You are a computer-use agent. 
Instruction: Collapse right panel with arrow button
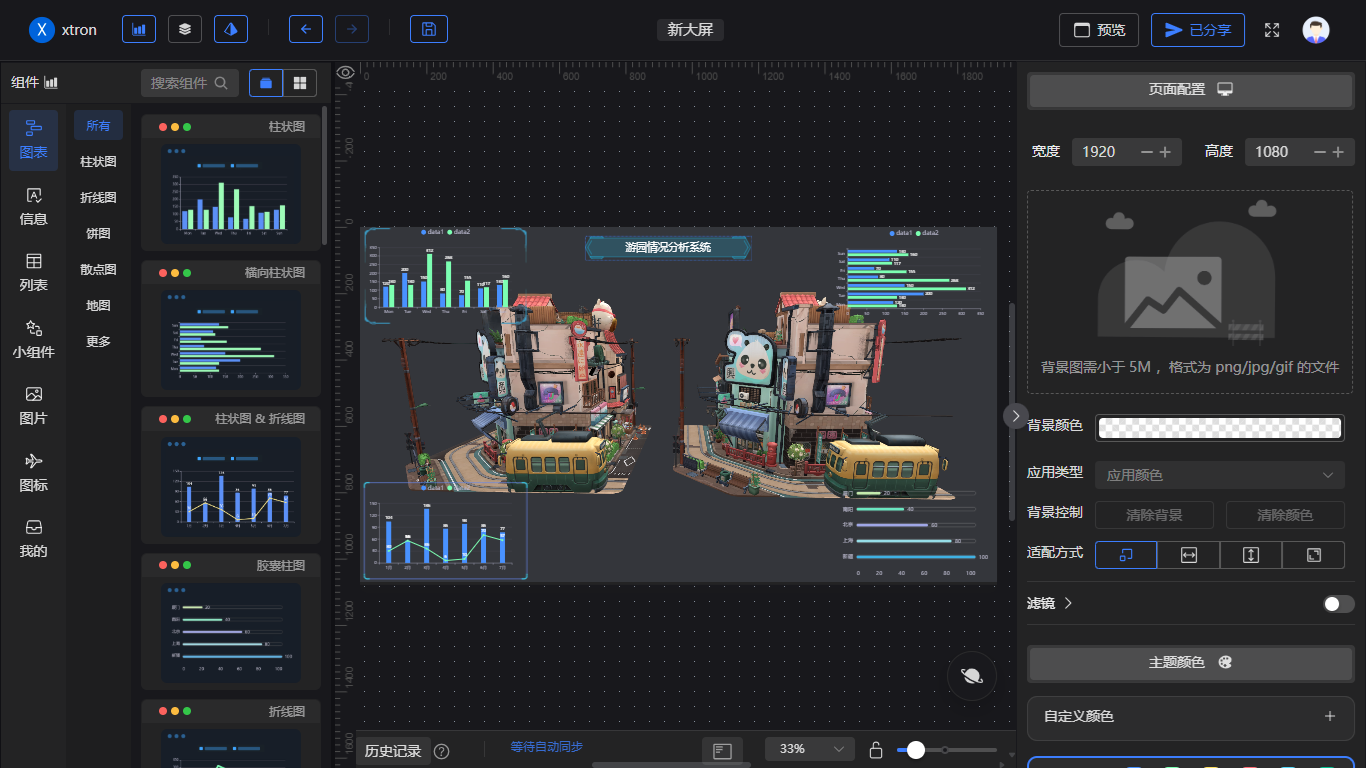tap(1016, 415)
